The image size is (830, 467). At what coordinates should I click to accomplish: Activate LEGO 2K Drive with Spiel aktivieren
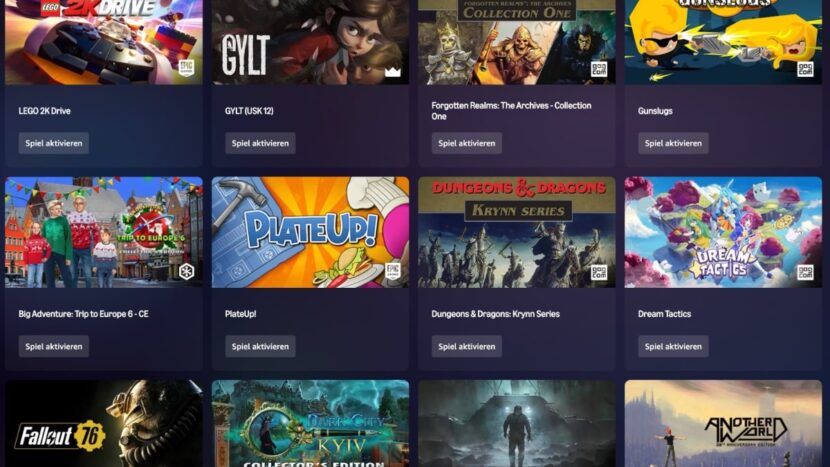(x=53, y=143)
